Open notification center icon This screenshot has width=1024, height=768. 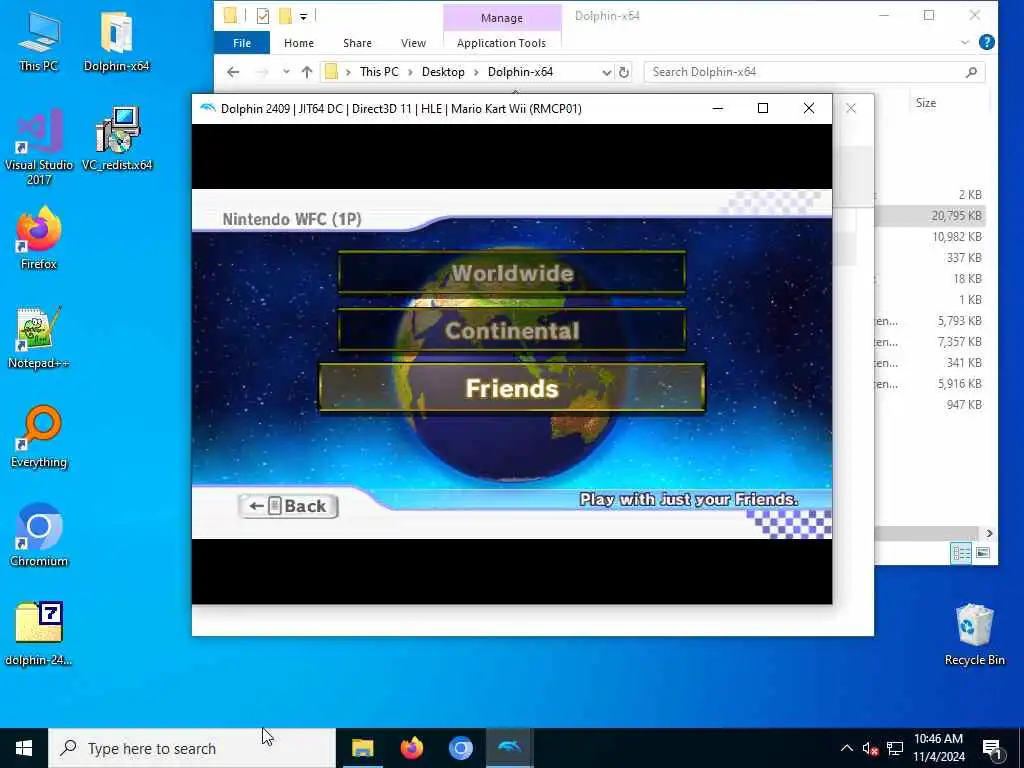point(993,749)
